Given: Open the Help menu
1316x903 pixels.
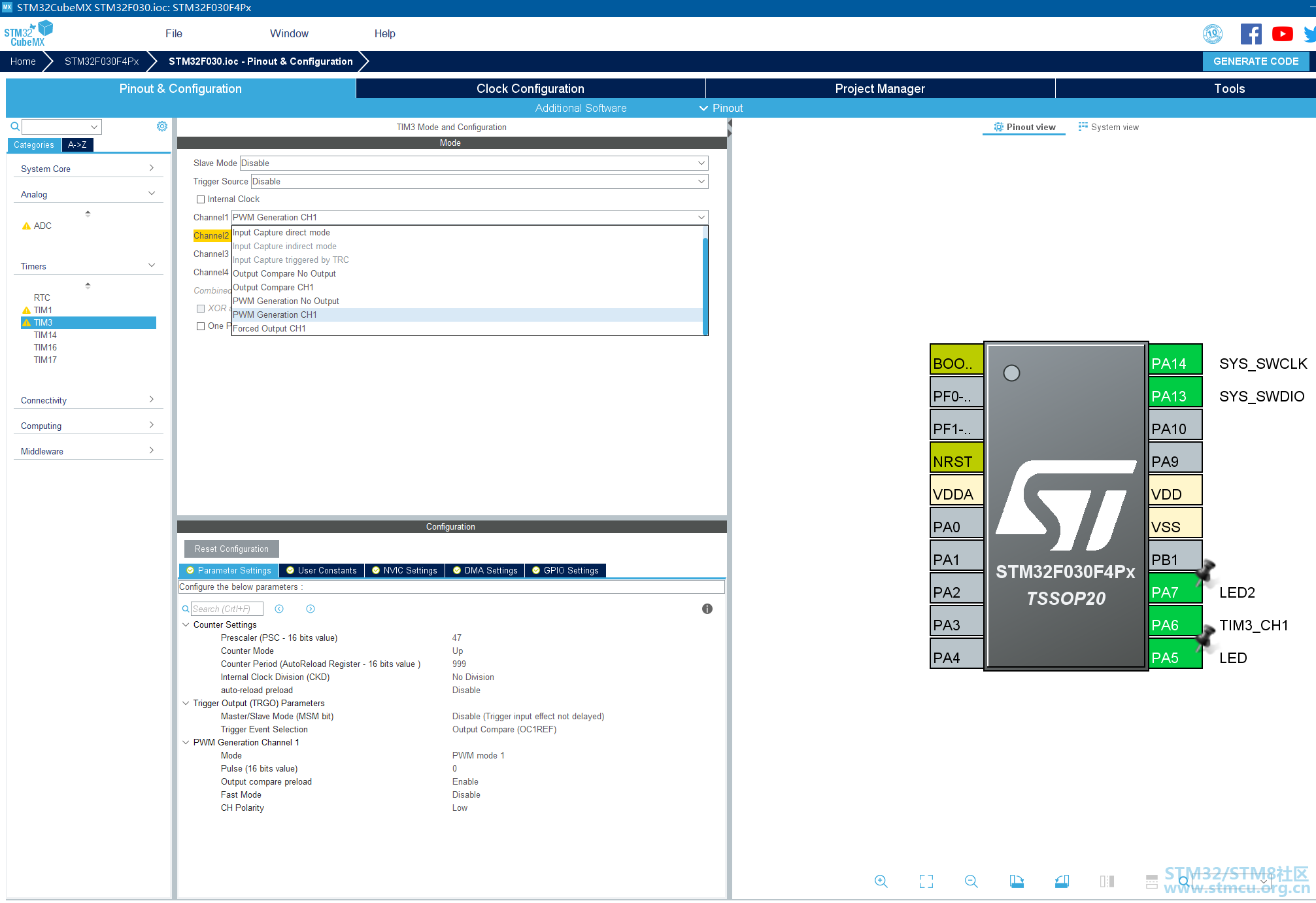Looking at the screenshot, I should pyautogui.click(x=384, y=33).
